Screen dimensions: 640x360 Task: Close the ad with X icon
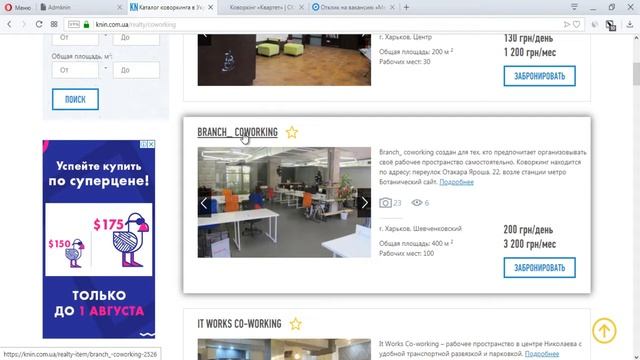click(151, 144)
